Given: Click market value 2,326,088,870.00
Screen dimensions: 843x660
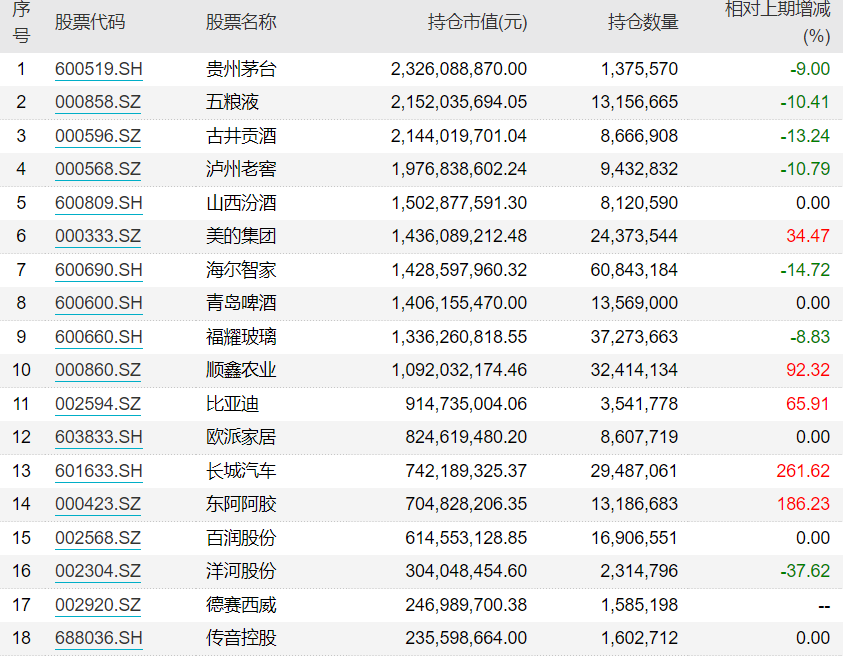Looking at the screenshot, I should click(x=459, y=69).
